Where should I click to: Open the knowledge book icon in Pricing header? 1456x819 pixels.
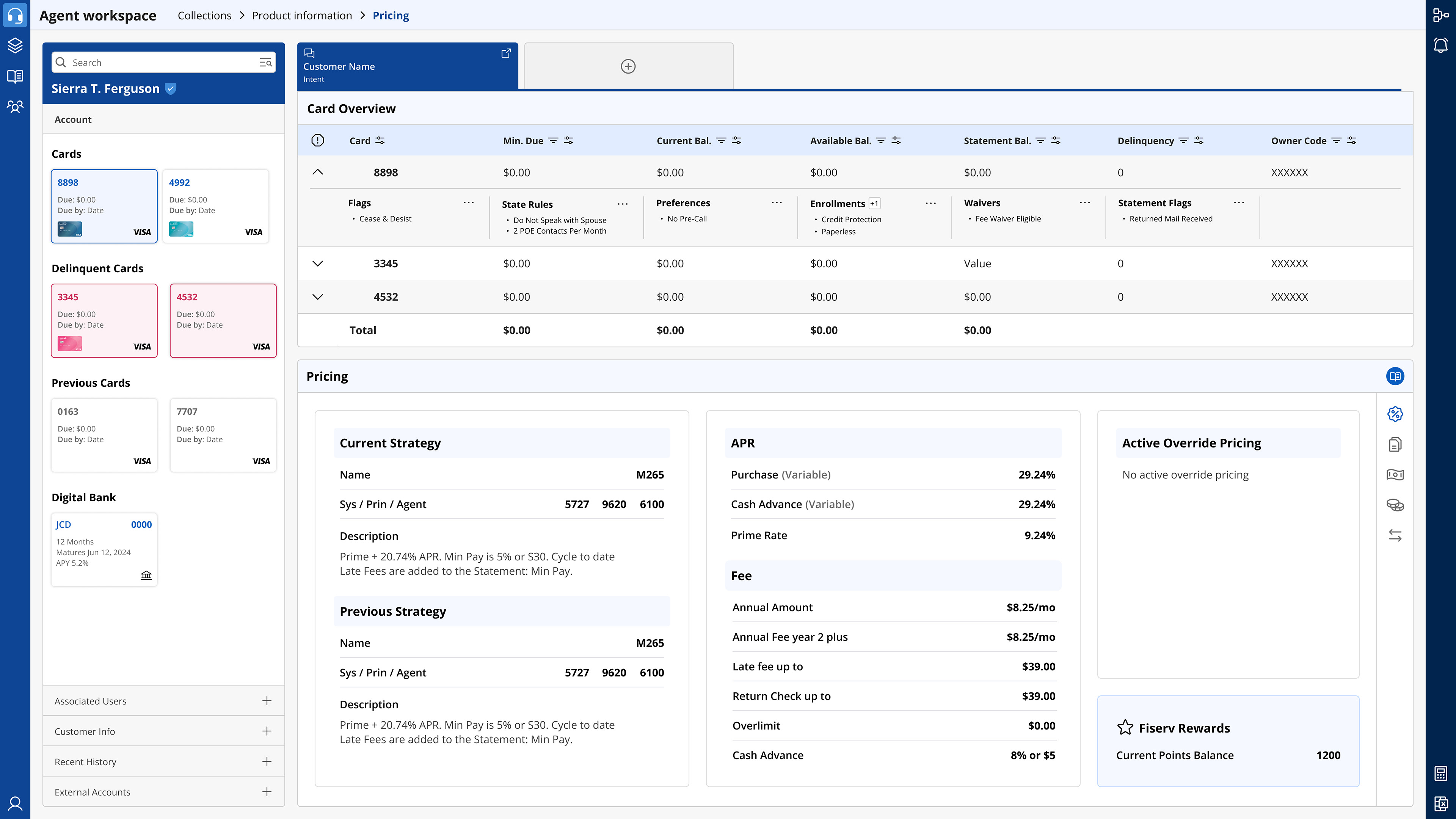click(x=1395, y=377)
